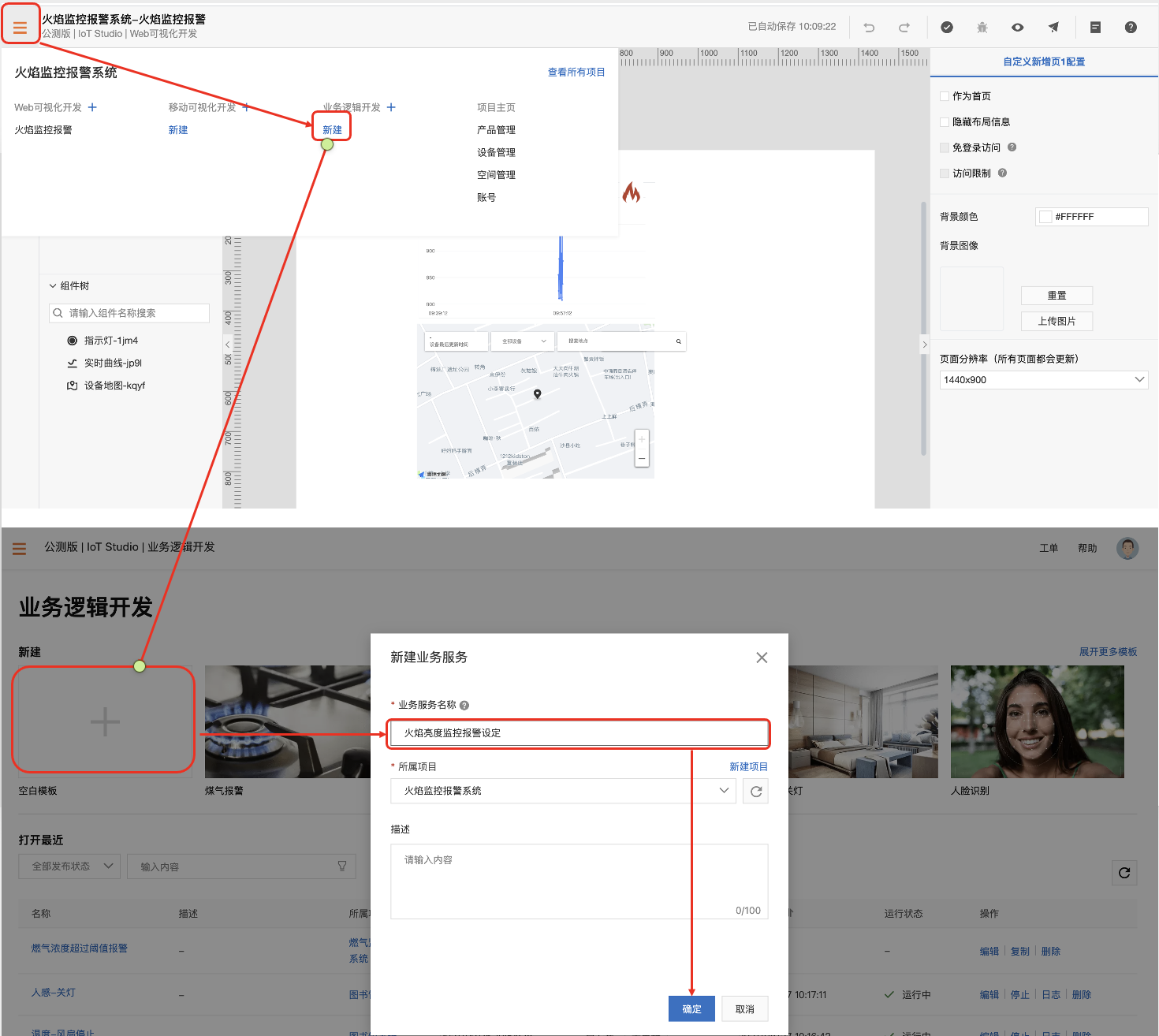Click the 业务服务名称 input field
This screenshot has height=1036, width=1159.
coord(579,733)
